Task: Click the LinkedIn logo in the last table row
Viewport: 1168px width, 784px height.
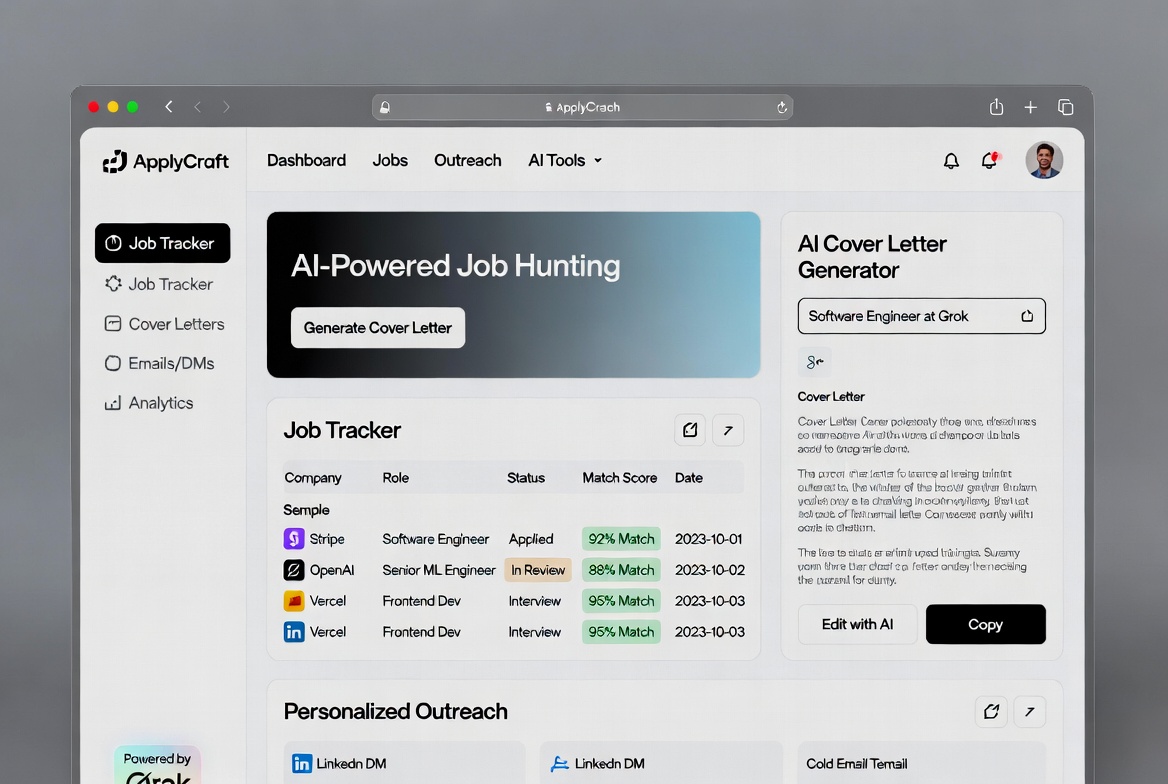Action: [x=294, y=632]
